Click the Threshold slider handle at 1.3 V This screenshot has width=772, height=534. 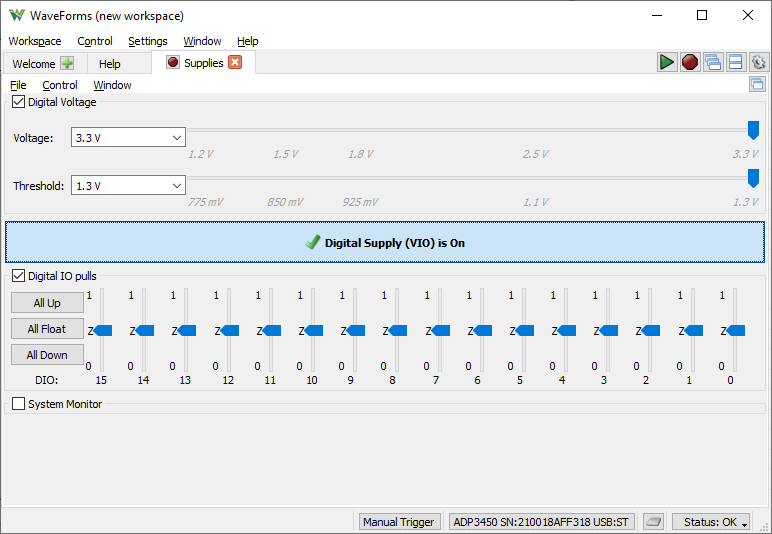[x=753, y=178]
